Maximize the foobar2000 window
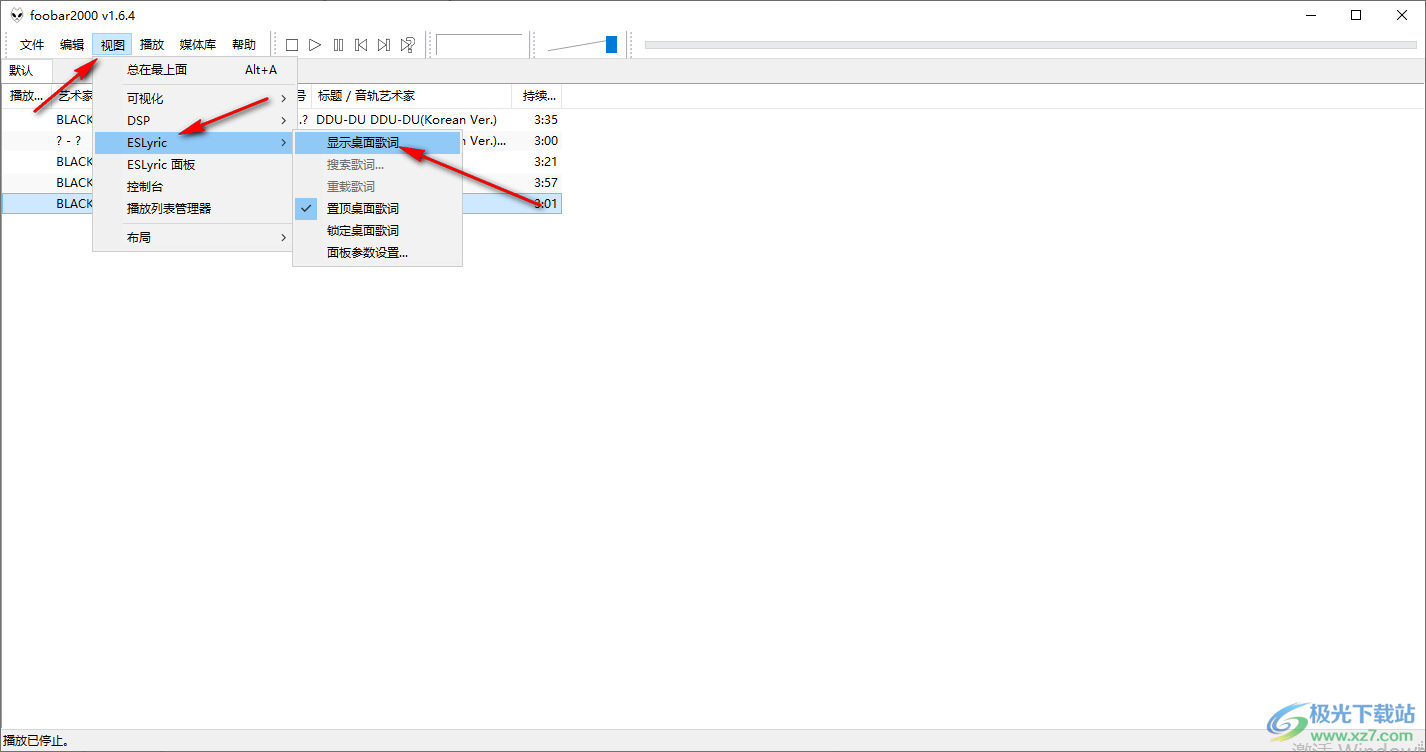Viewport: 1426px width, 752px height. click(x=1356, y=15)
